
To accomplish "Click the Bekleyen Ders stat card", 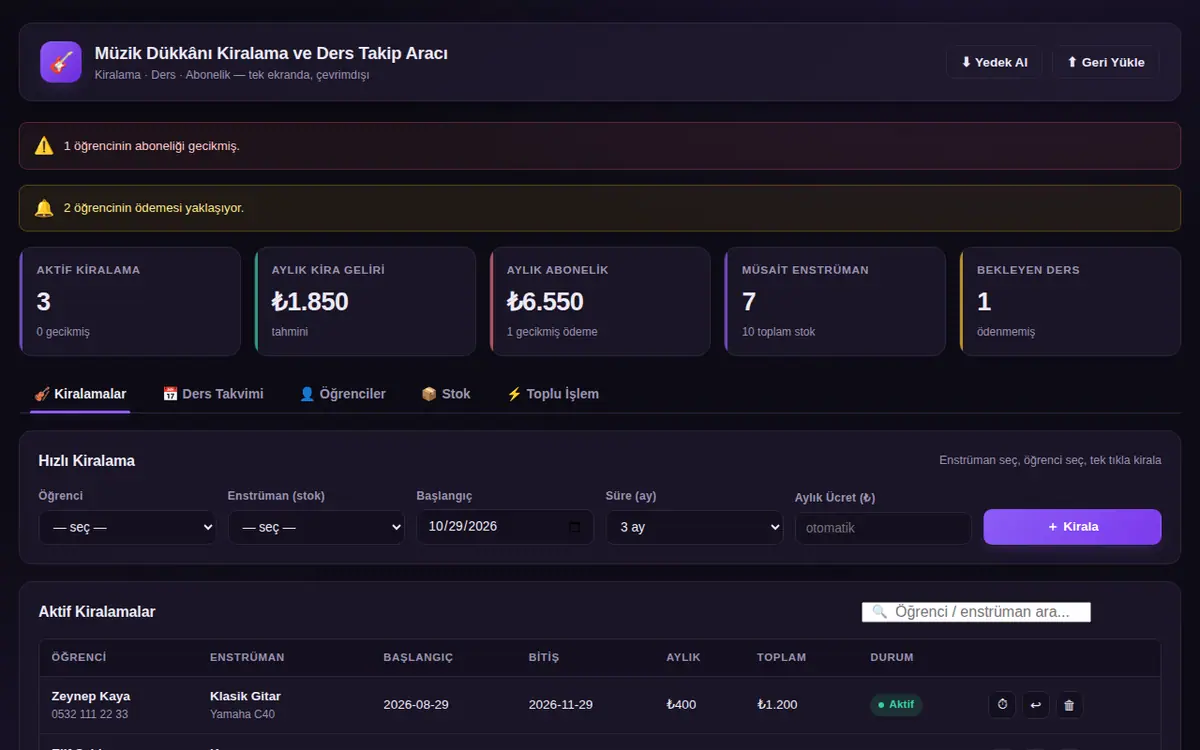I will pos(1070,302).
